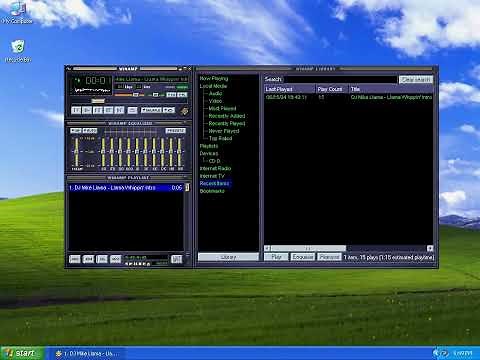This screenshot has height=360, width=480.
Task: Click the balance slider in Winamp
Action: click(155, 95)
